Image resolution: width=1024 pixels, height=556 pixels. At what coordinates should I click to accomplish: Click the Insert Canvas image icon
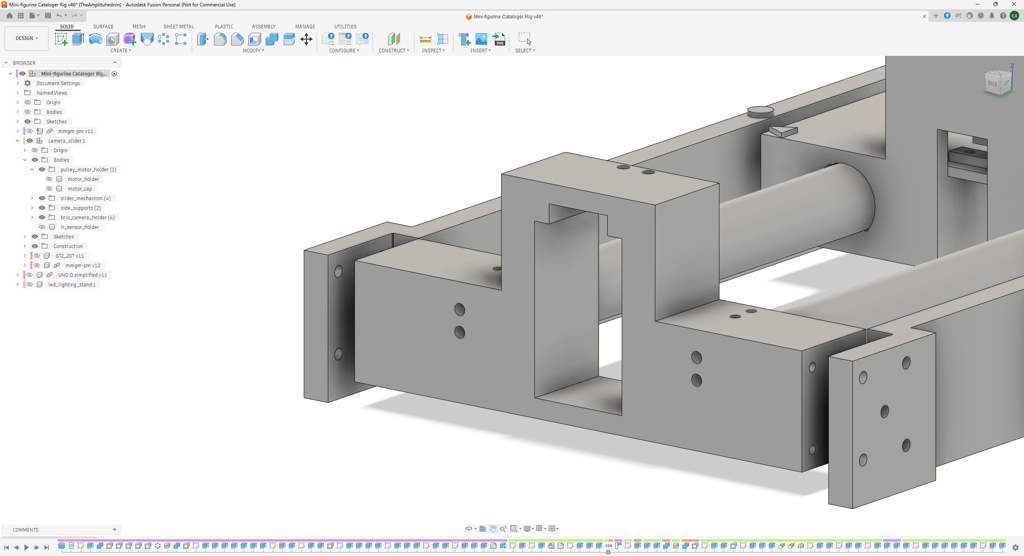click(x=481, y=39)
